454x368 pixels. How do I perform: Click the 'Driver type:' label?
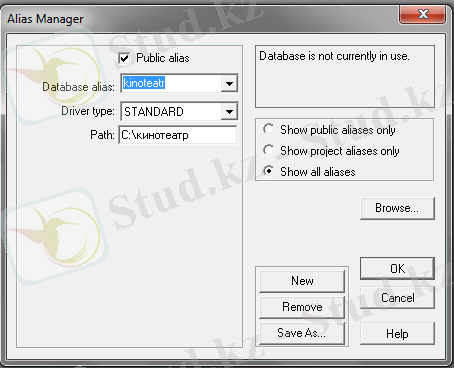[88, 111]
